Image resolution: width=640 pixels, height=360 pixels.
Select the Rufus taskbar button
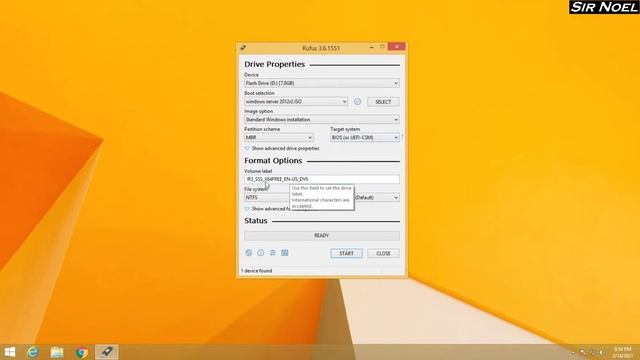107,352
